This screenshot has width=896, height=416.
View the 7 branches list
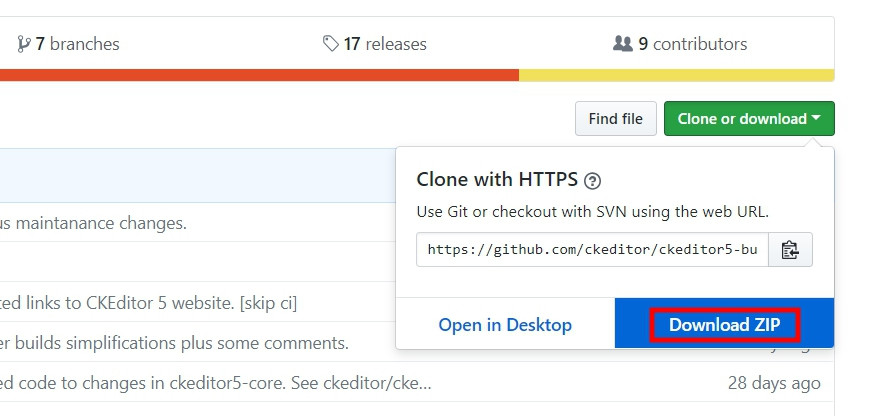[69, 44]
